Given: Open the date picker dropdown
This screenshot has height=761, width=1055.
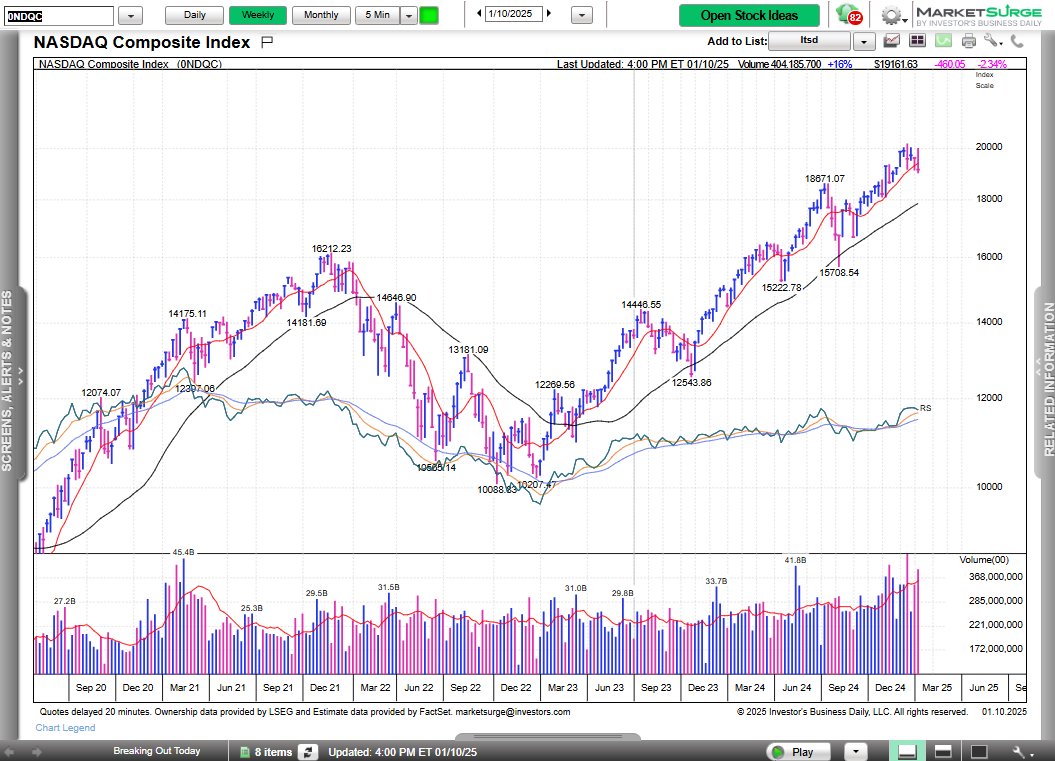Looking at the screenshot, I should click(x=582, y=15).
